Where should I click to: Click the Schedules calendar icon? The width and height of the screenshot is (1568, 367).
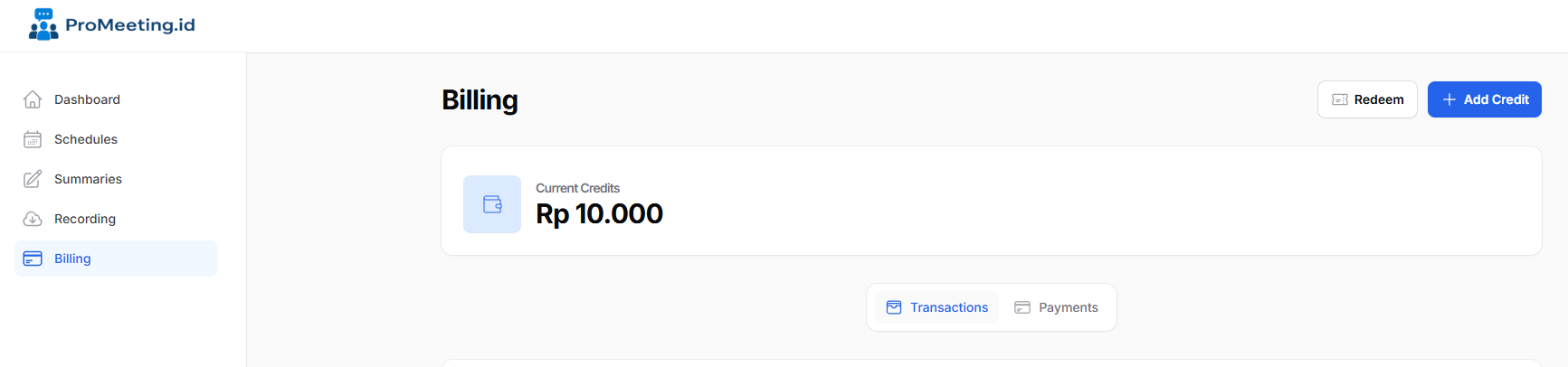[x=33, y=139]
